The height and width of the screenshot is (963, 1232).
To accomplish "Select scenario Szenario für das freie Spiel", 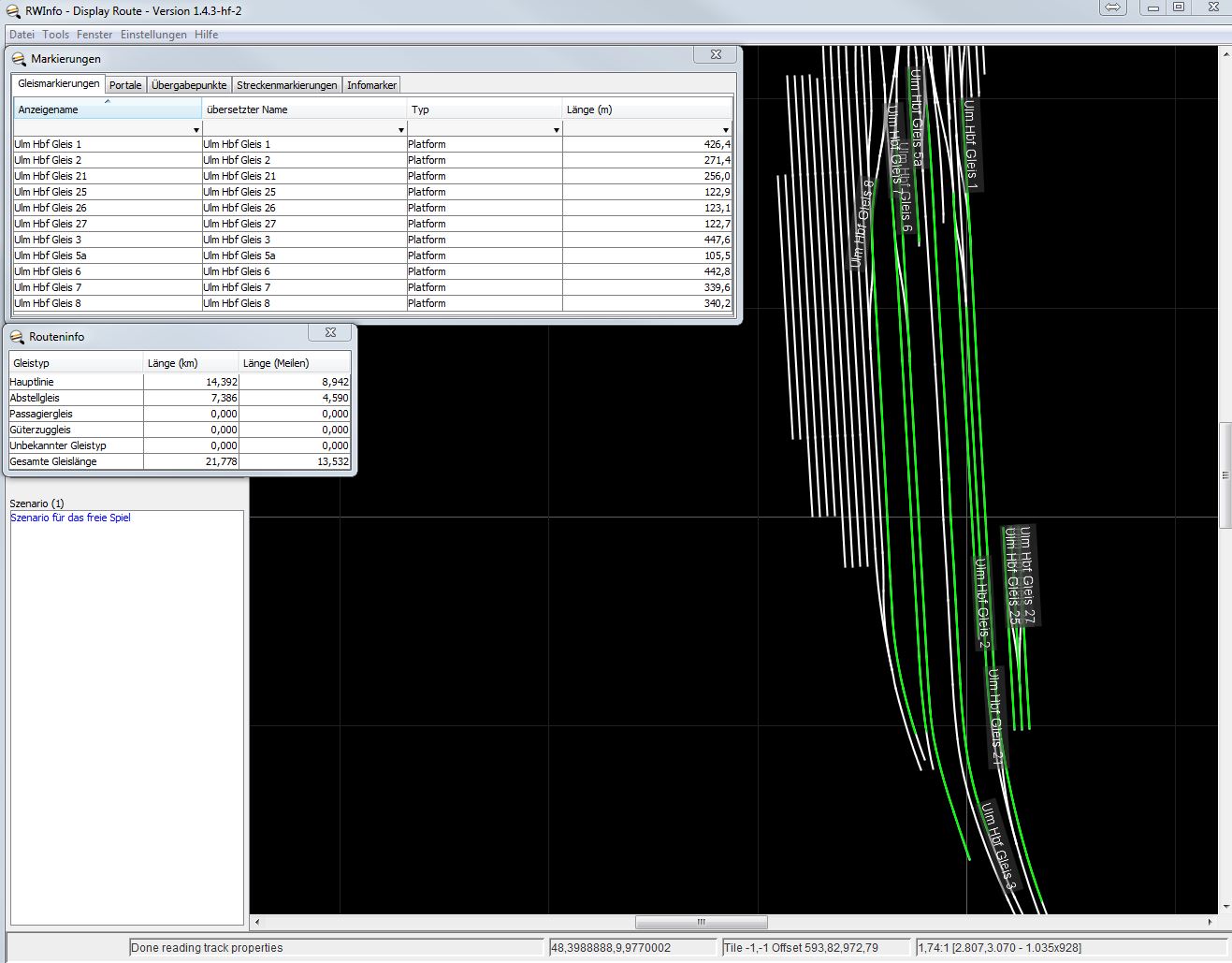I will tap(70, 518).
